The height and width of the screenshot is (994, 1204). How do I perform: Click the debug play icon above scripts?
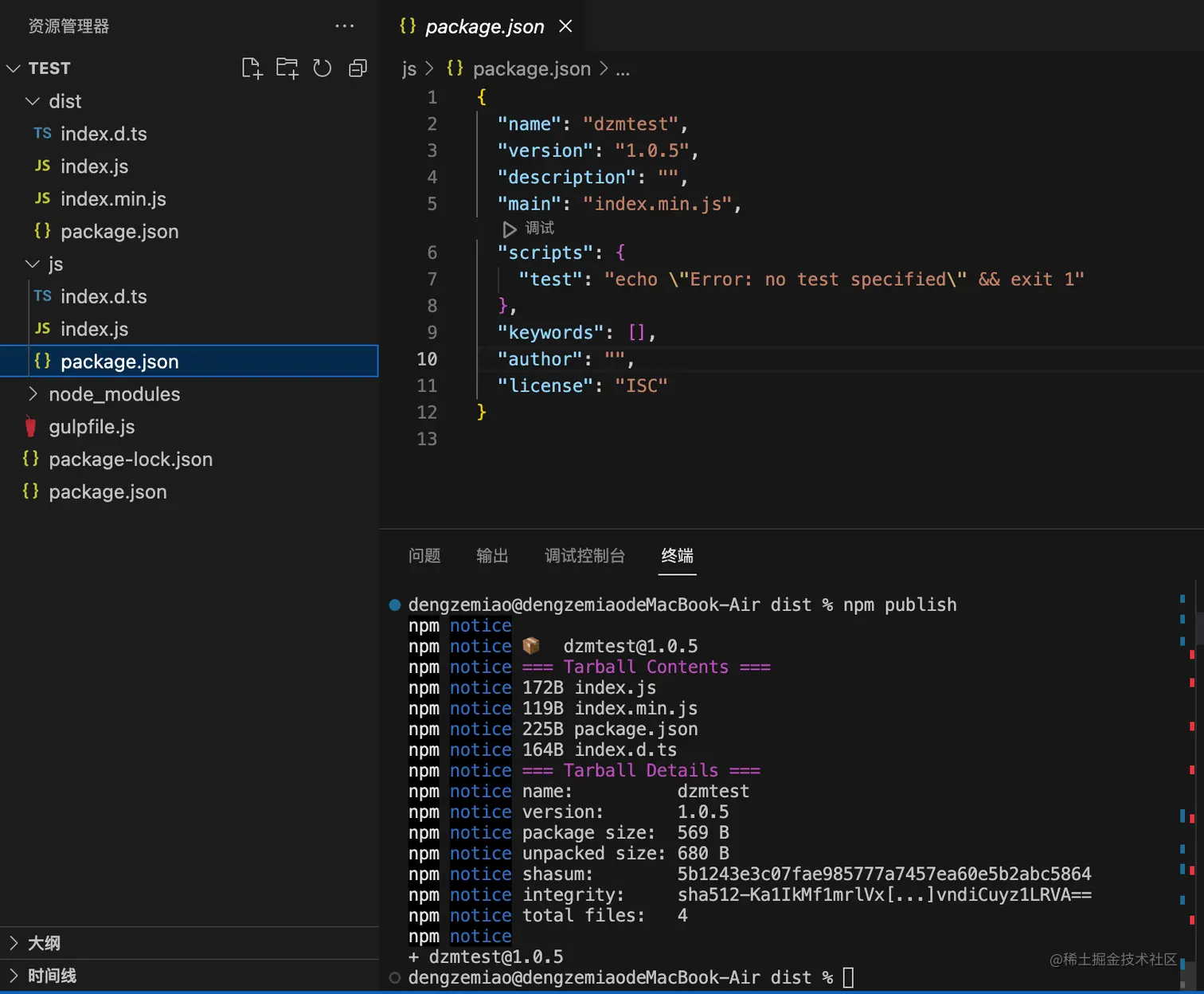tap(510, 229)
